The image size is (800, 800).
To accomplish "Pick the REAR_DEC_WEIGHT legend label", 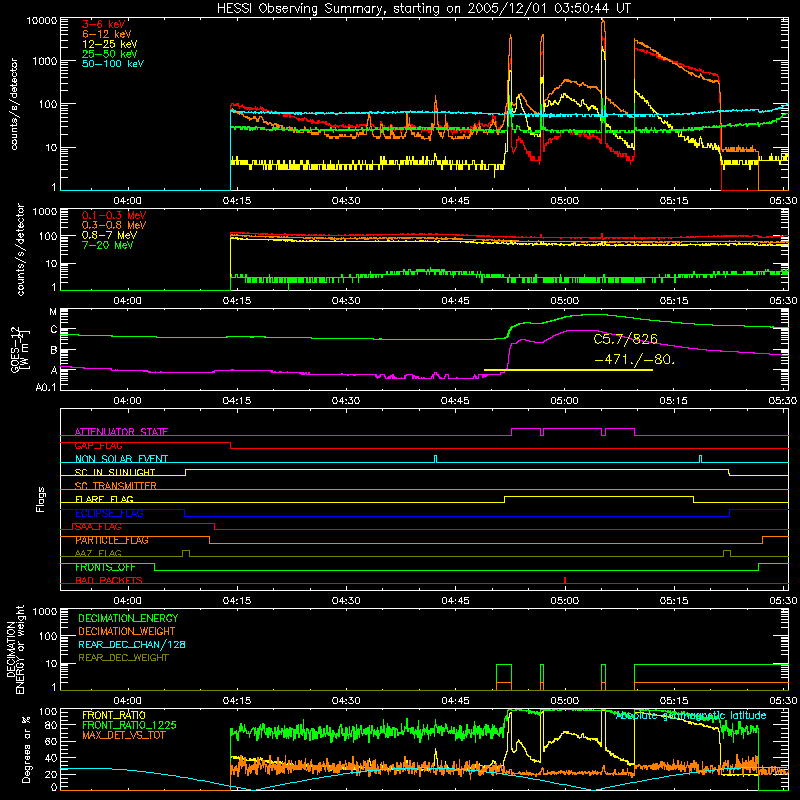I will (x=123, y=658).
